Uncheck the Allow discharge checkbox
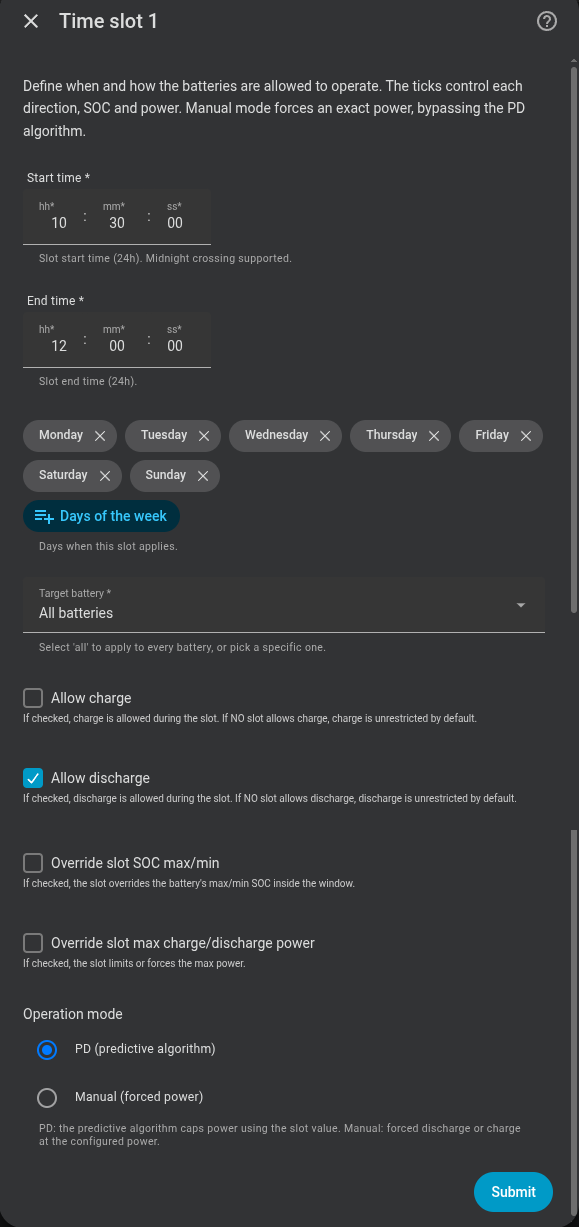Viewport: 579px width, 1227px height. point(33,778)
